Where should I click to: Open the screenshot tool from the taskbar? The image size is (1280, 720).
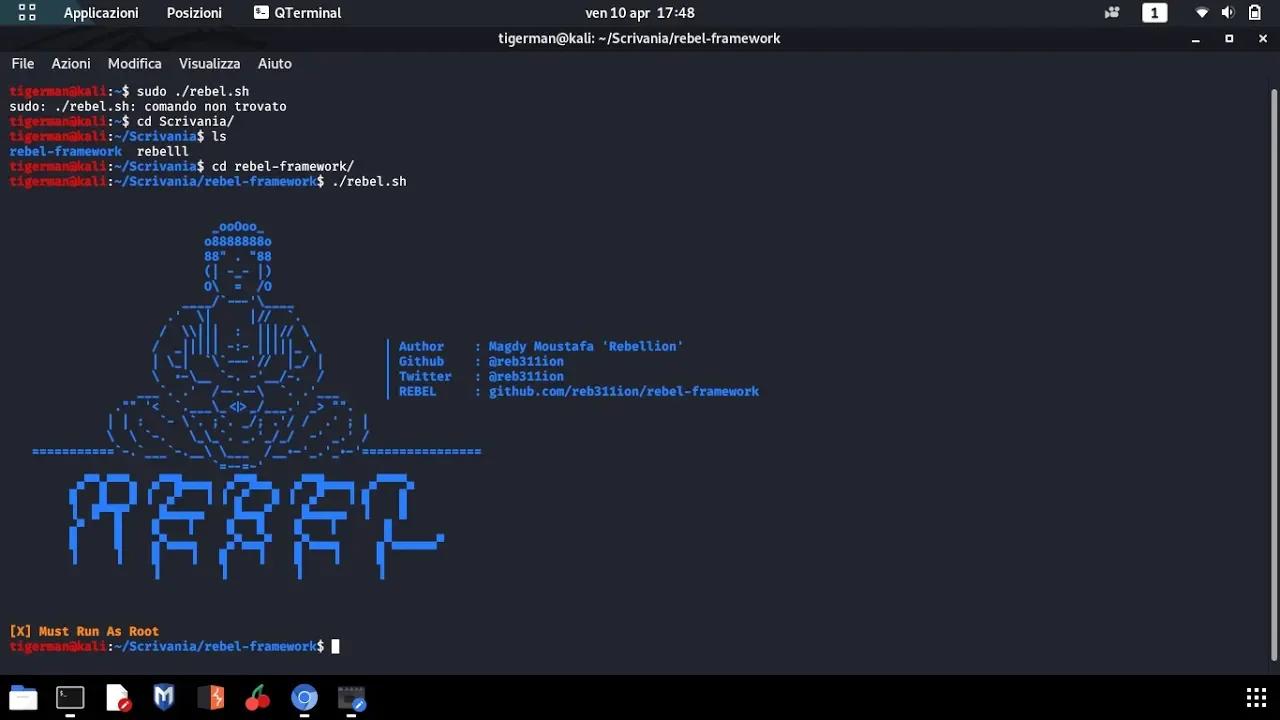(x=351, y=697)
